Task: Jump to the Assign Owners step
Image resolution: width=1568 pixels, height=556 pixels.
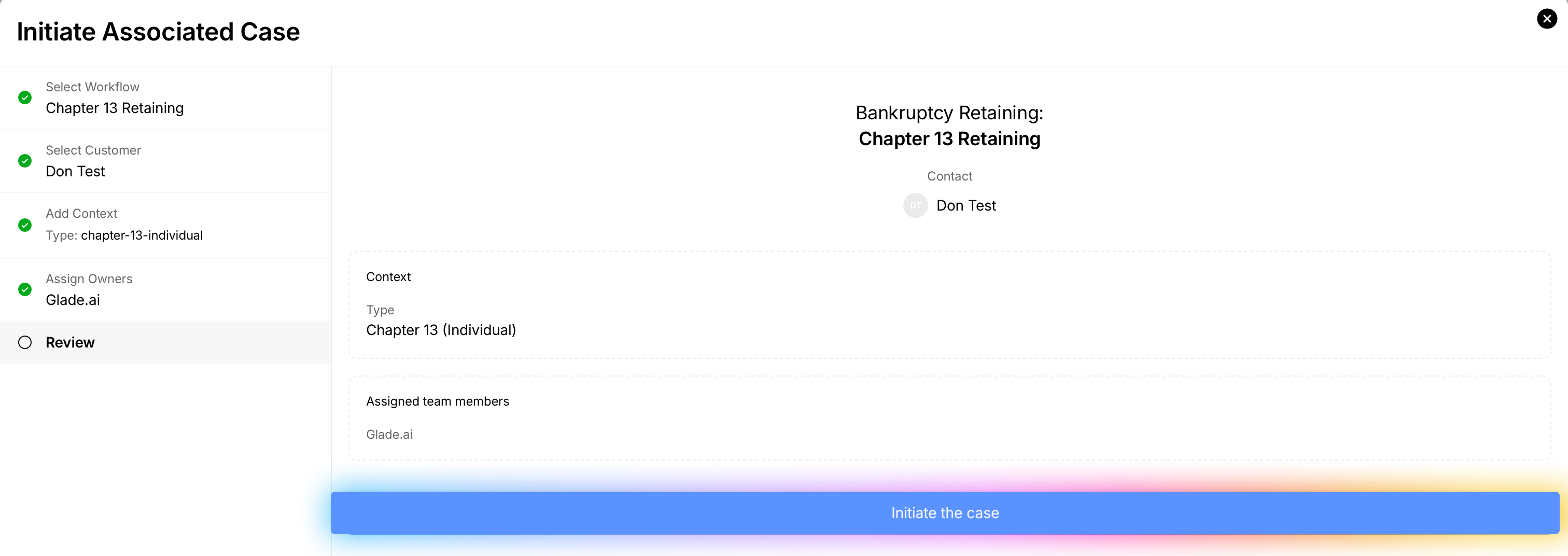Action: [x=89, y=279]
